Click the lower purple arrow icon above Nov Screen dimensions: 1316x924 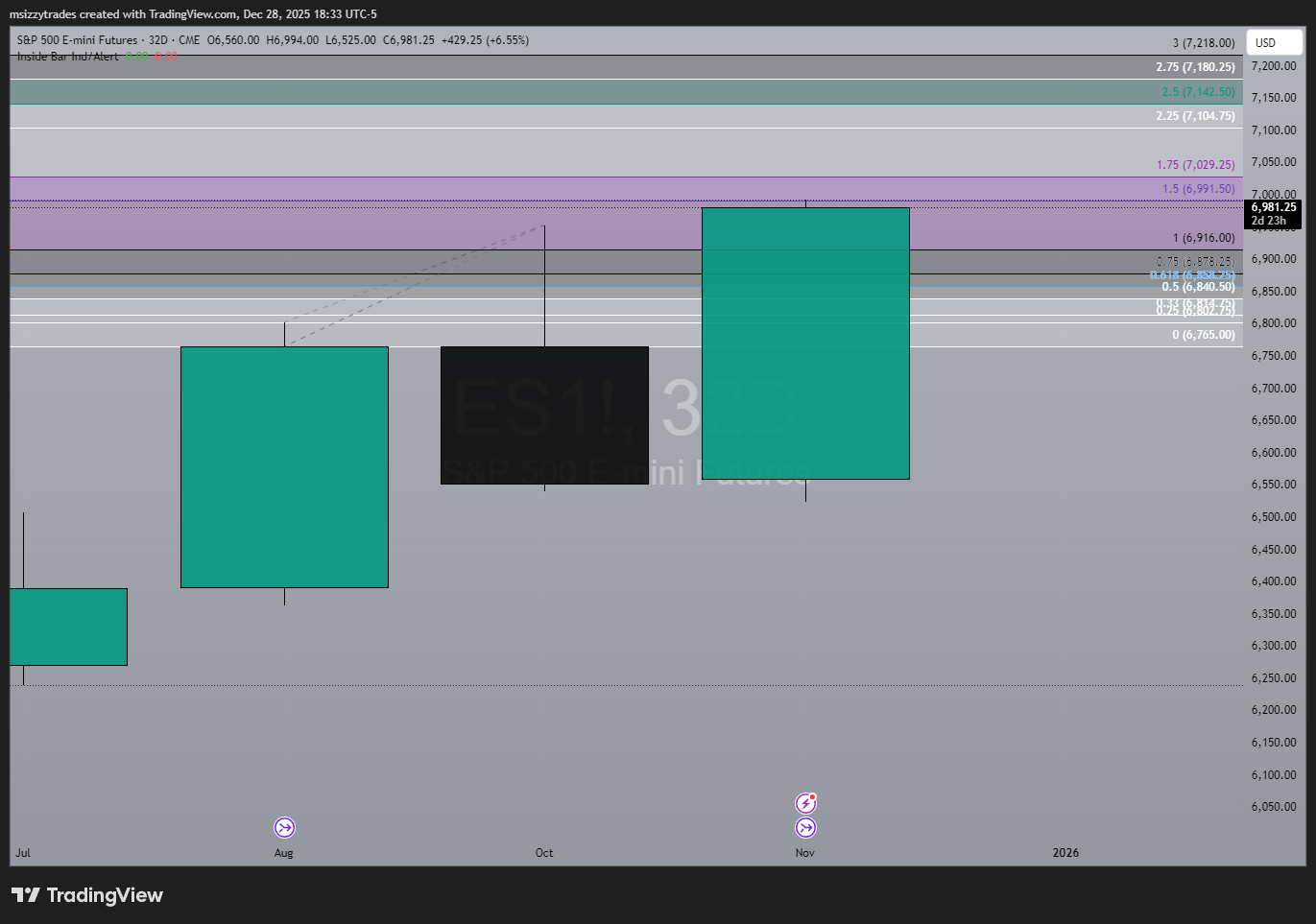pyautogui.click(x=805, y=827)
